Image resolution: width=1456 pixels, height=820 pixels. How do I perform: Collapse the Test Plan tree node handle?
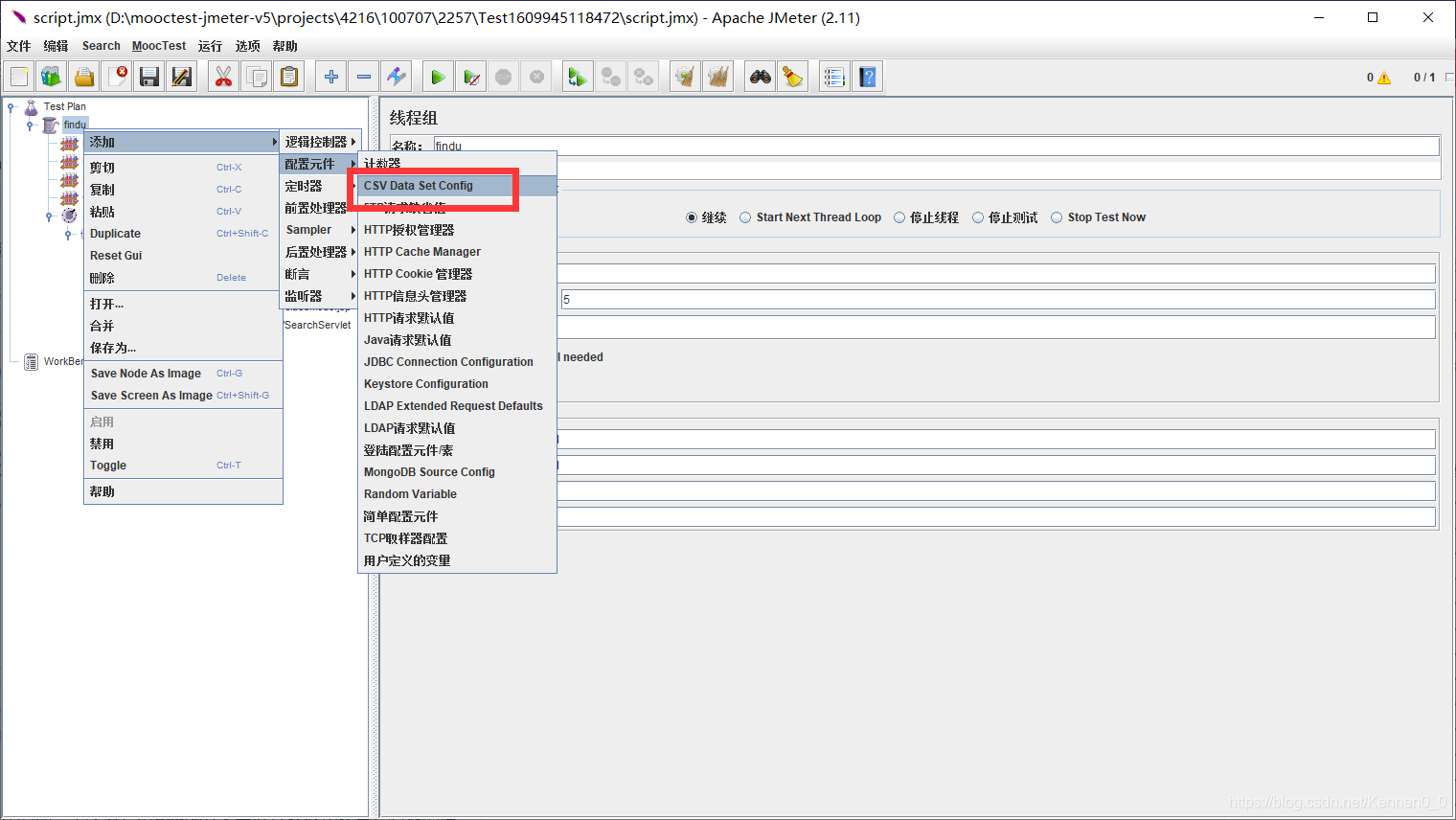coord(11,106)
